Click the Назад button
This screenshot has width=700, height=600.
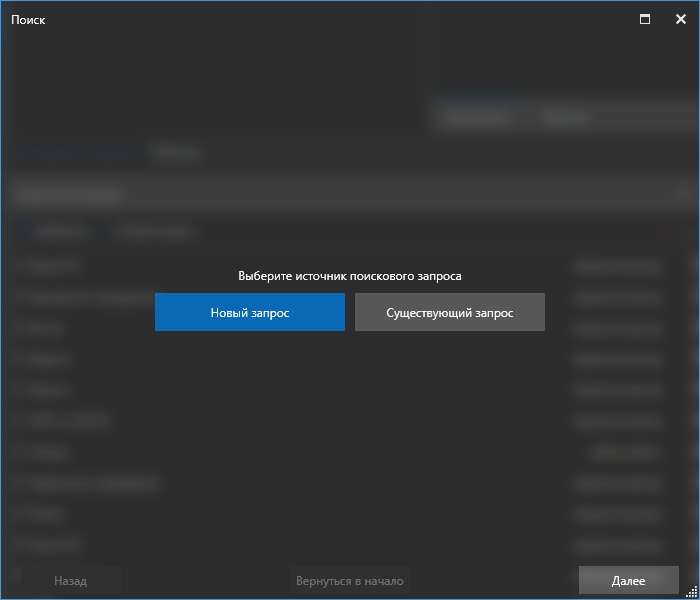[x=70, y=580]
